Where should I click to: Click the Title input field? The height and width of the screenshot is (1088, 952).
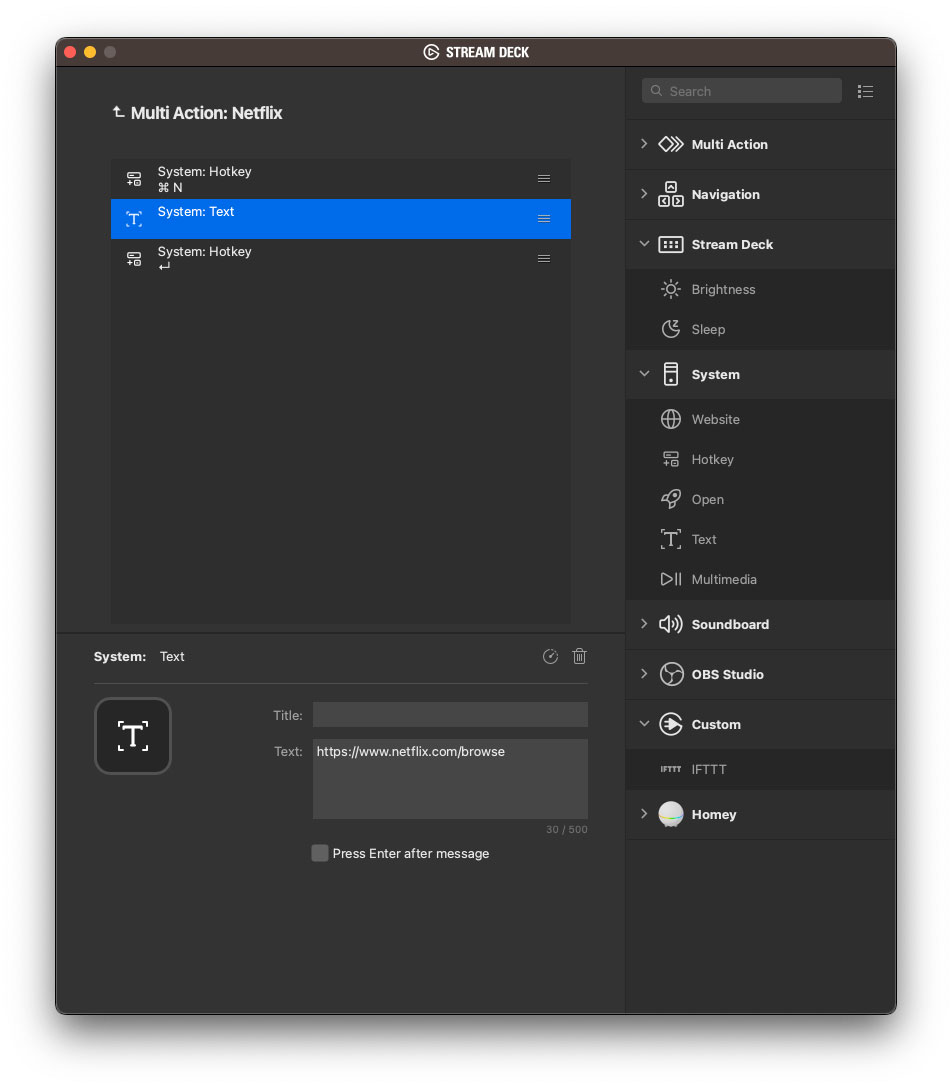(450, 715)
